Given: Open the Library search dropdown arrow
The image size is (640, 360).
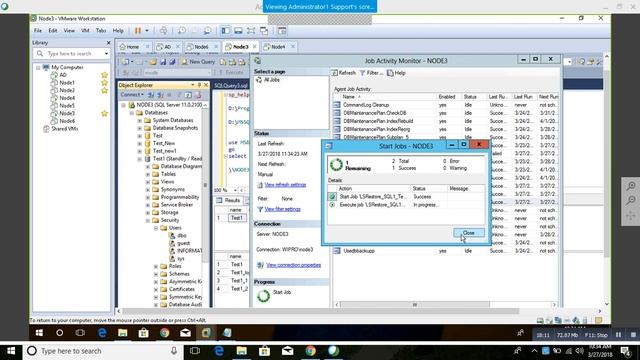Looking at the screenshot, I should tap(106, 53).
